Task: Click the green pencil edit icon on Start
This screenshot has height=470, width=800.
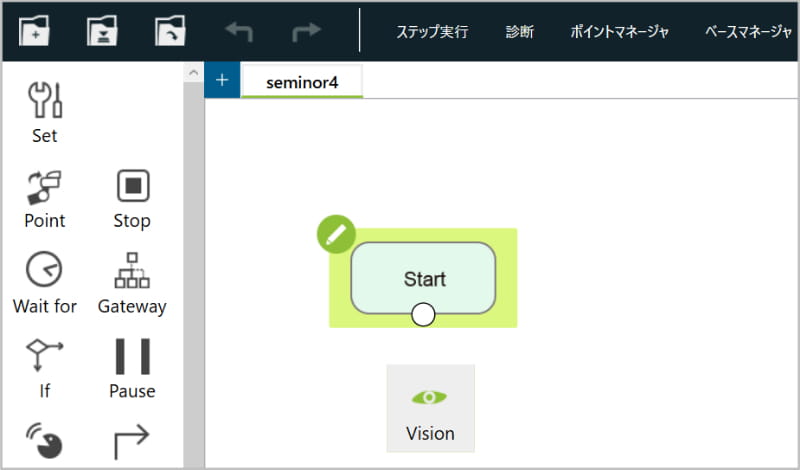Action: [336, 235]
